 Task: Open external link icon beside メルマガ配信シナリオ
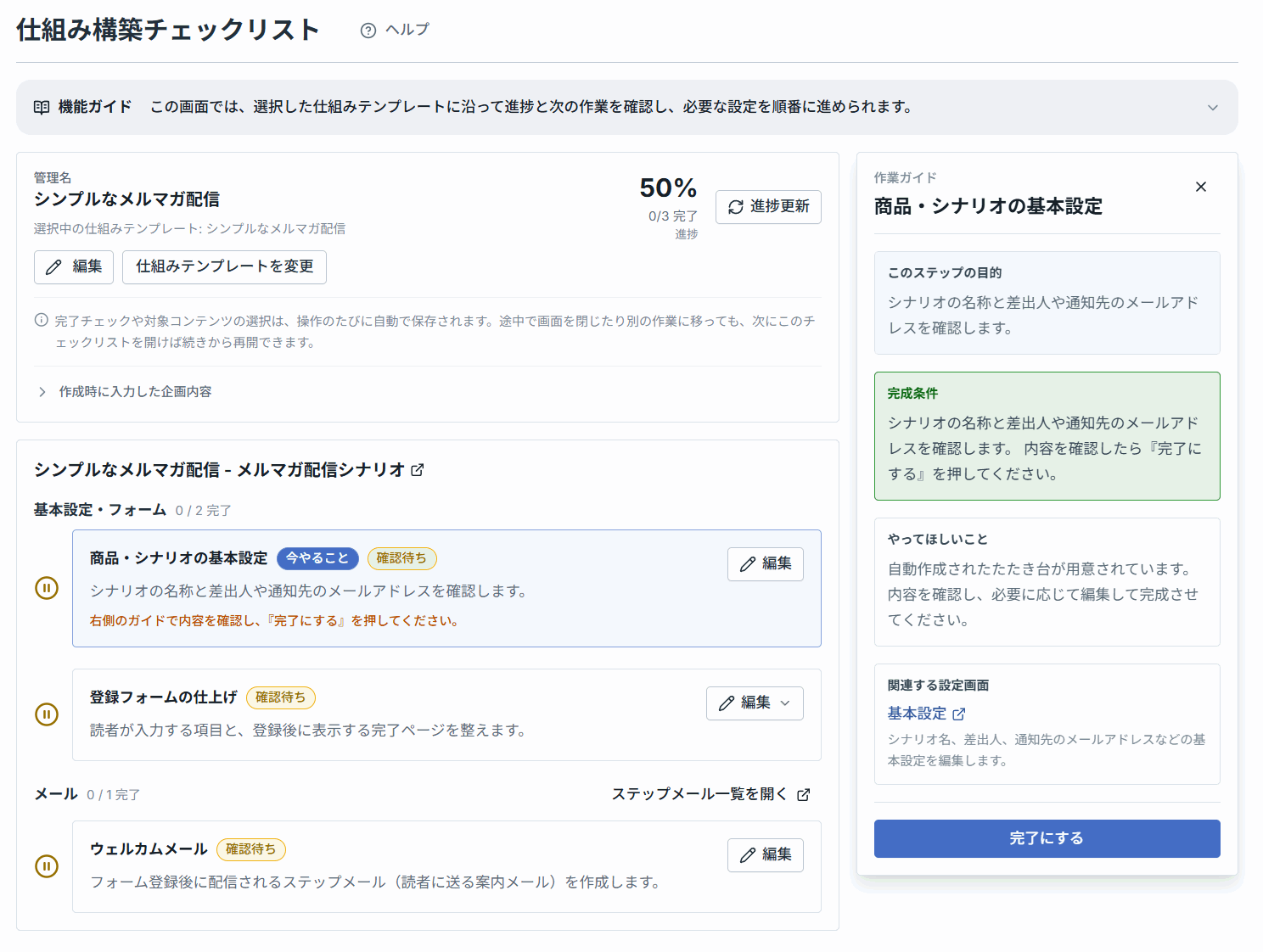418,470
